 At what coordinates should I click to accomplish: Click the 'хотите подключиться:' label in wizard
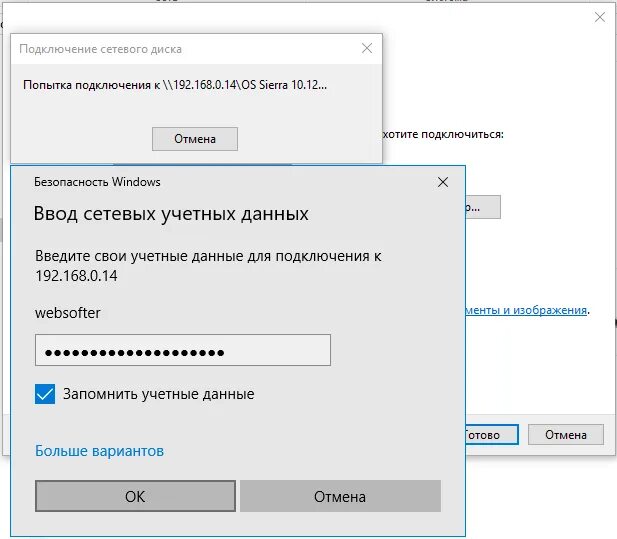pos(443,135)
